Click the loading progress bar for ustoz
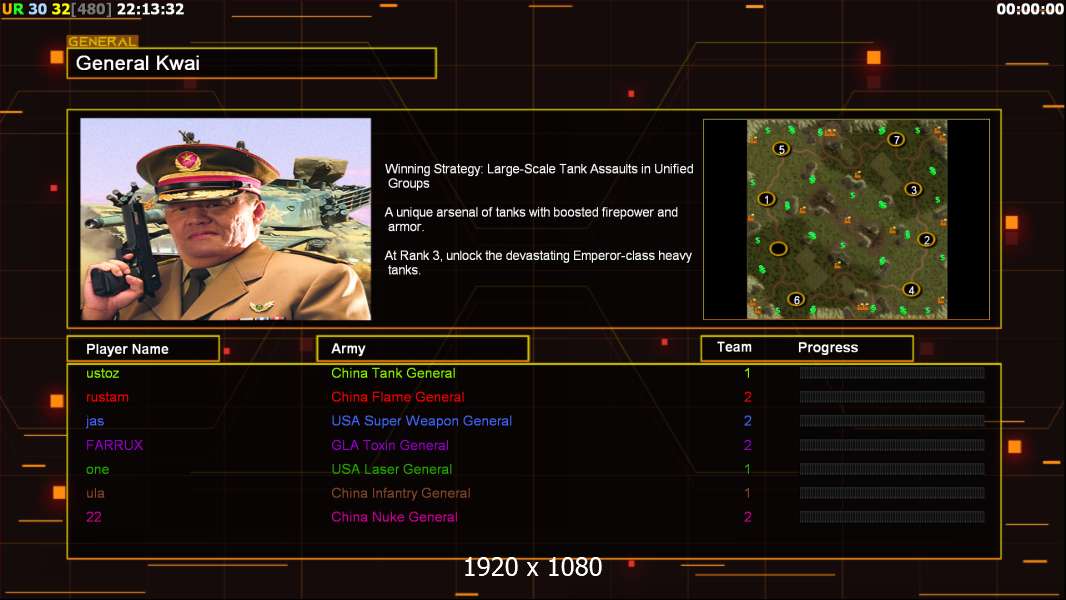Screen dimensions: 1066x600 (892, 372)
